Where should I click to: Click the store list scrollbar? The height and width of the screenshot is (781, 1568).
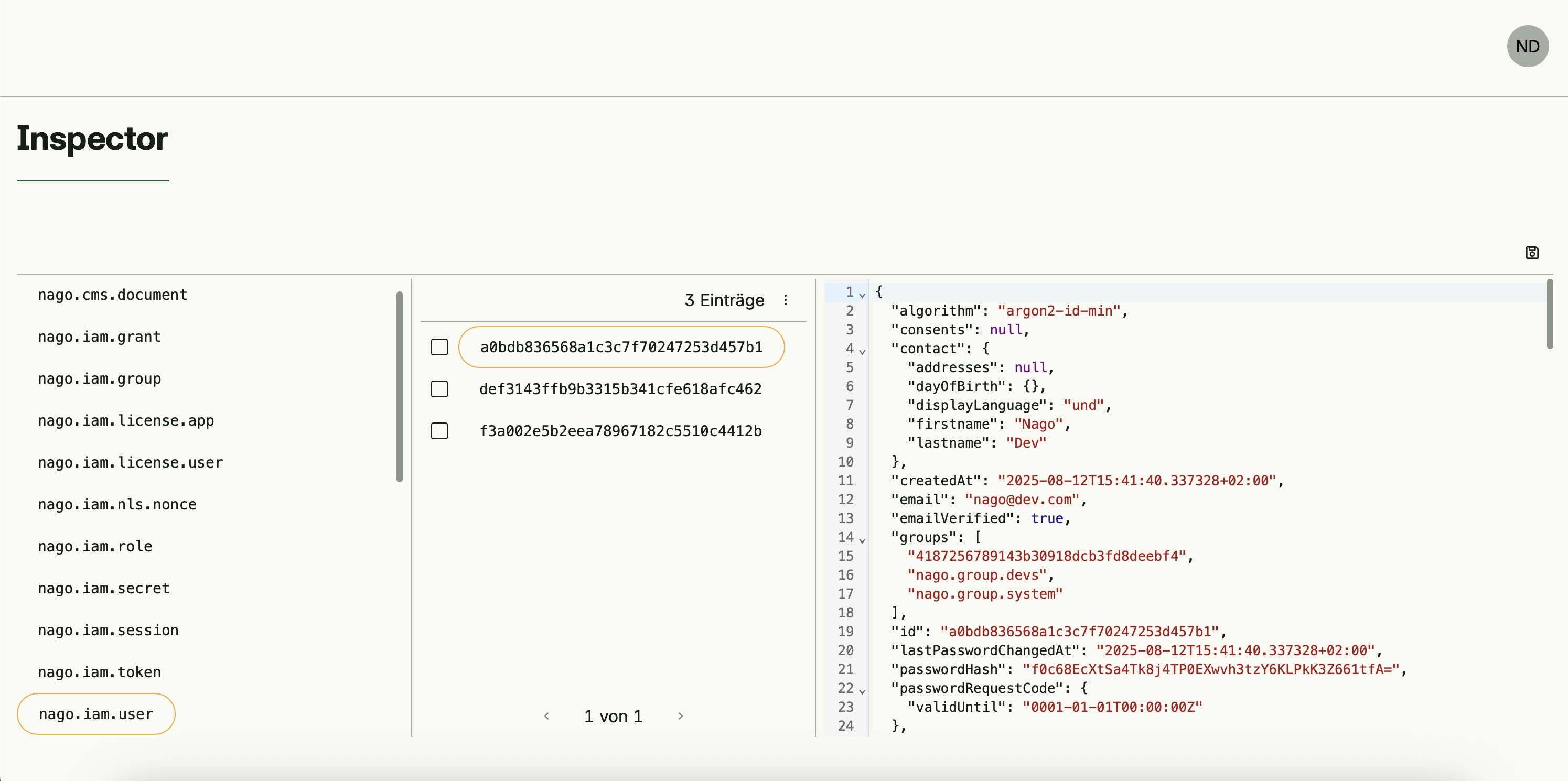399,386
